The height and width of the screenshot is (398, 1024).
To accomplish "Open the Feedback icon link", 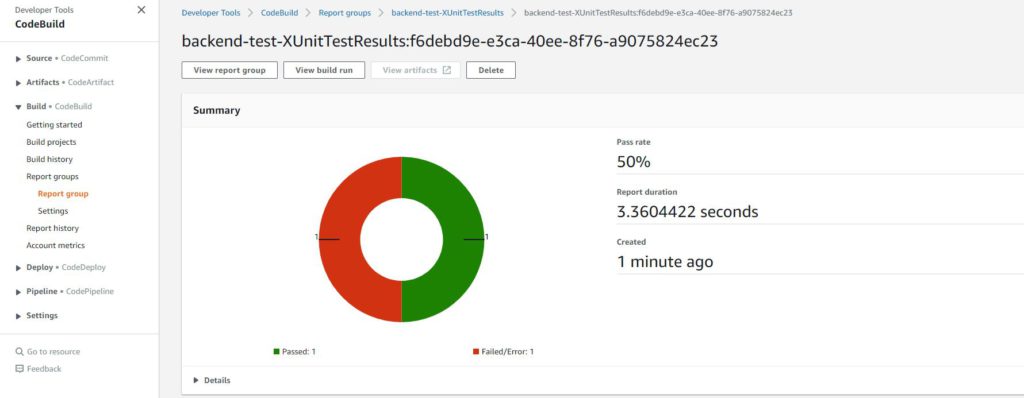I will tap(19, 369).
